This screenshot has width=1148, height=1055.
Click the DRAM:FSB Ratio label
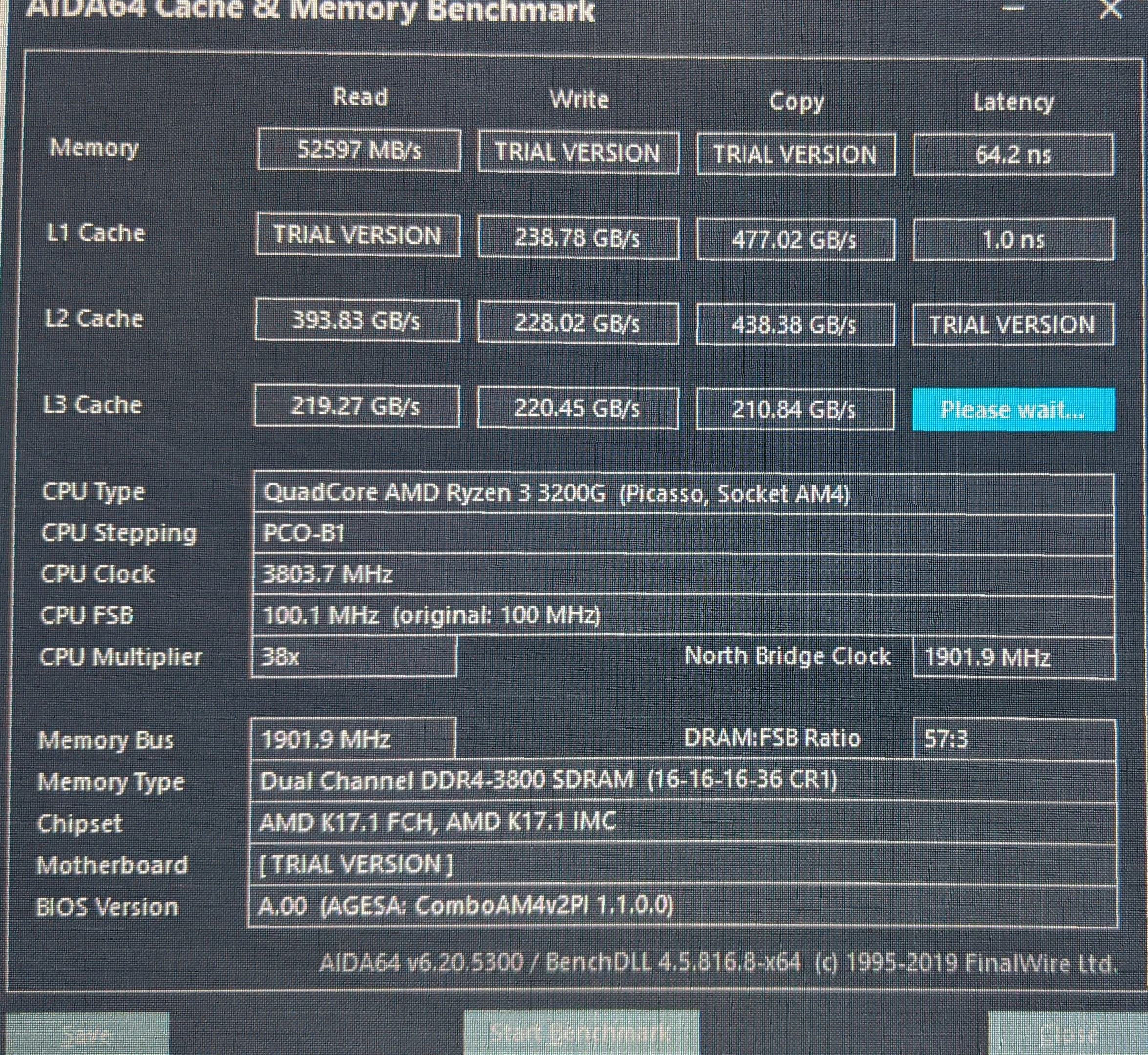(772, 738)
